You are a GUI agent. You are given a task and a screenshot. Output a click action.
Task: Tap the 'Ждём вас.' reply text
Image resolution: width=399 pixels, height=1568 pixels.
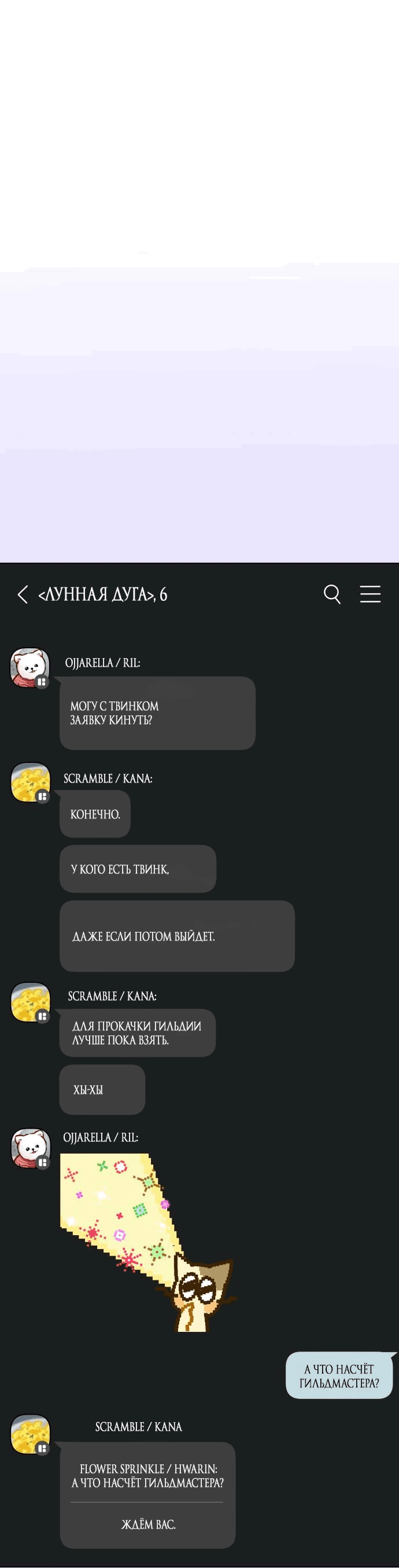tap(149, 1525)
